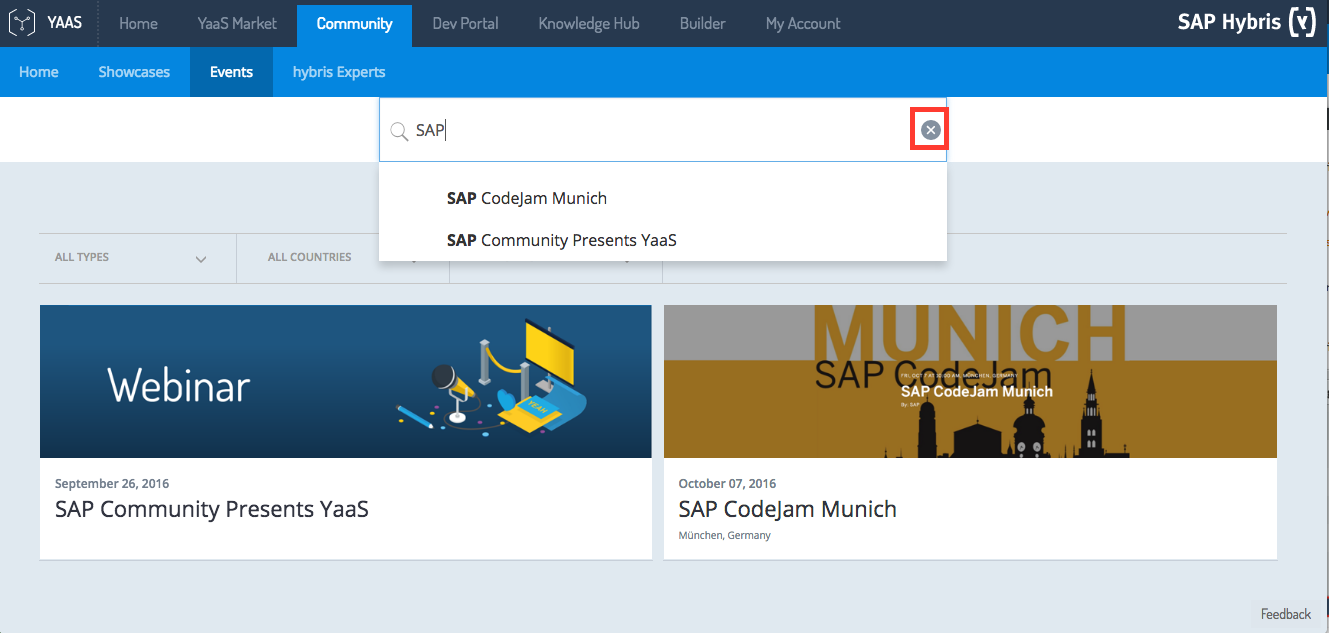
Task: Click the date October 07, 2016
Action: (x=728, y=484)
